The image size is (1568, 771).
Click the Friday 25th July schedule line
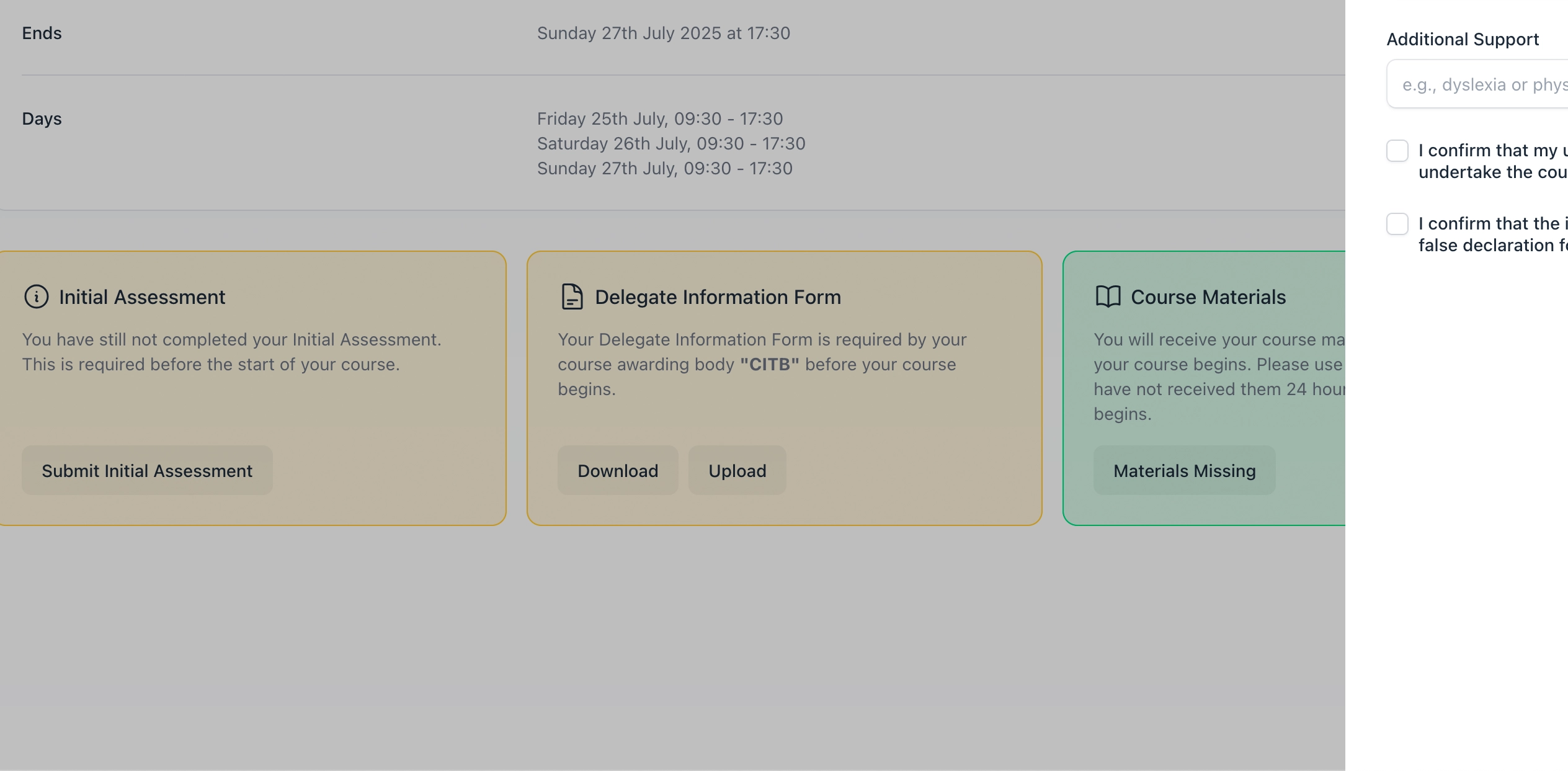click(659, 118)
